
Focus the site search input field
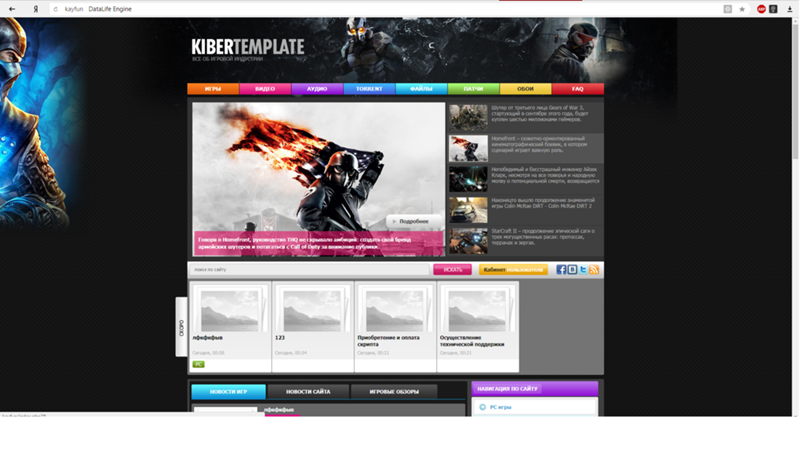pos(309,269)
